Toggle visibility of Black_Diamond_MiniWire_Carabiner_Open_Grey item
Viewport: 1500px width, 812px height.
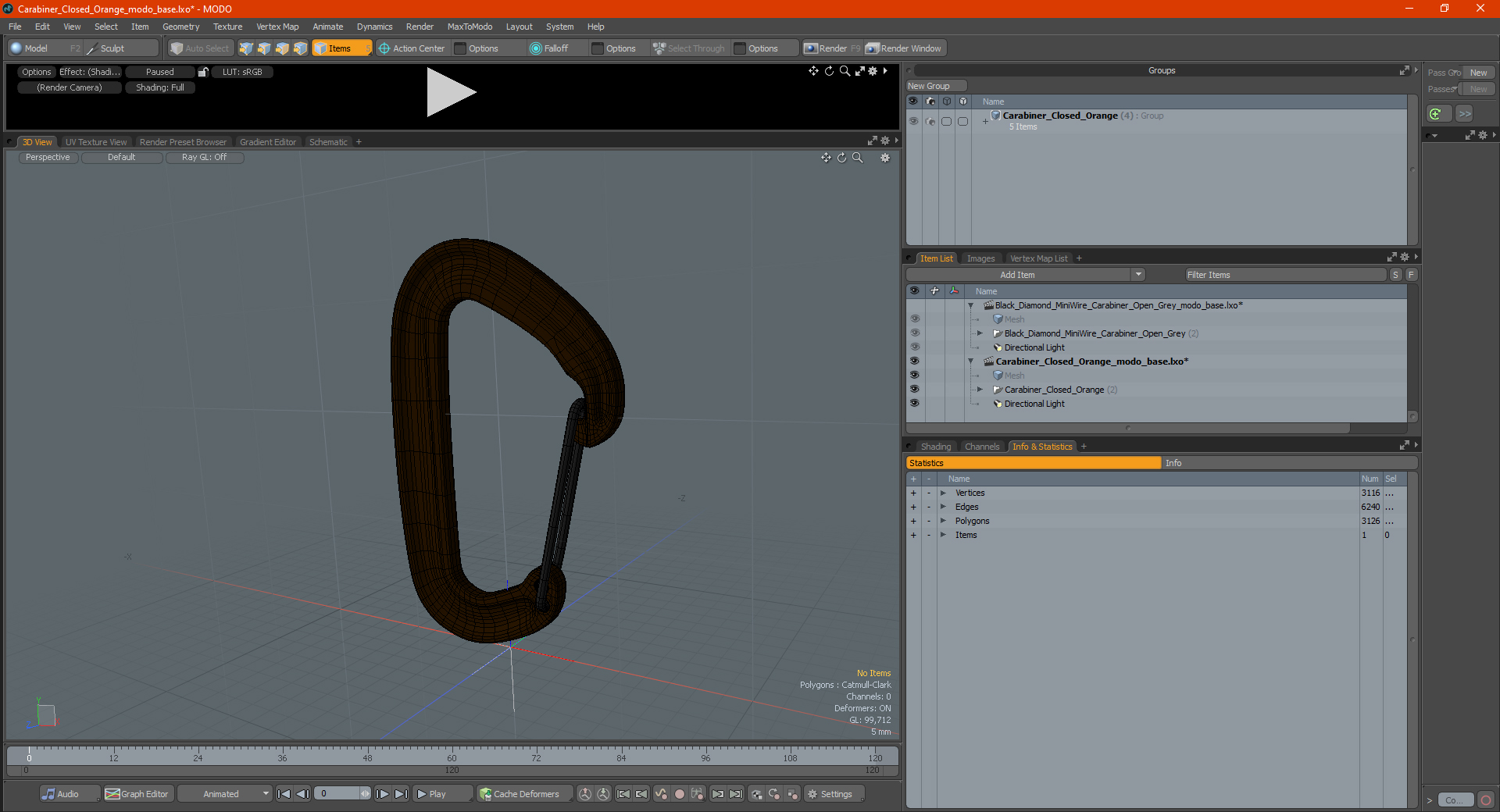(915, 333)
